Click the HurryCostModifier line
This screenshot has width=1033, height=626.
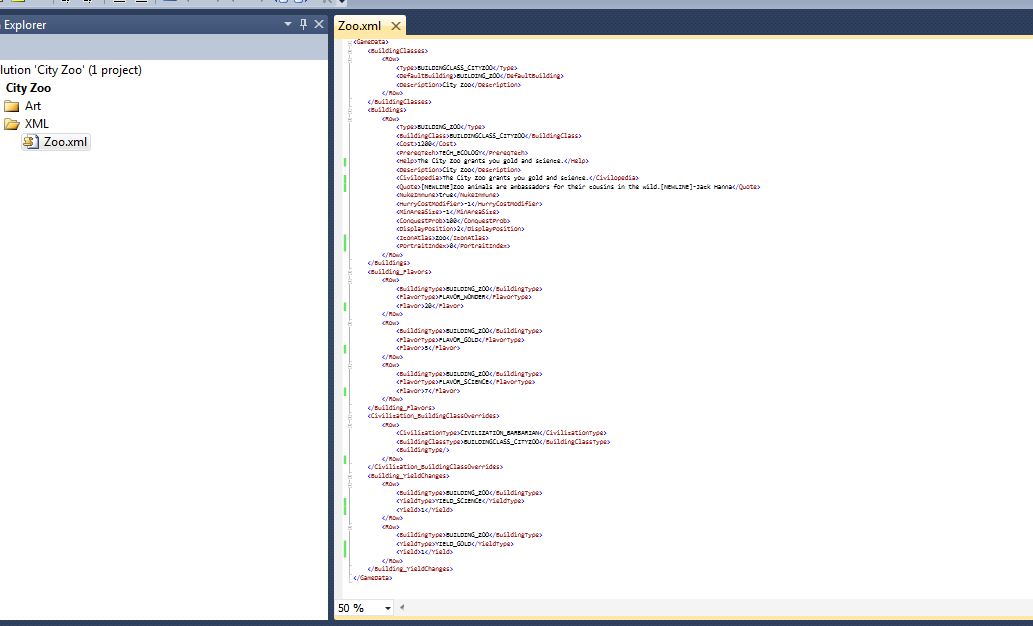[x=469, y=204]
